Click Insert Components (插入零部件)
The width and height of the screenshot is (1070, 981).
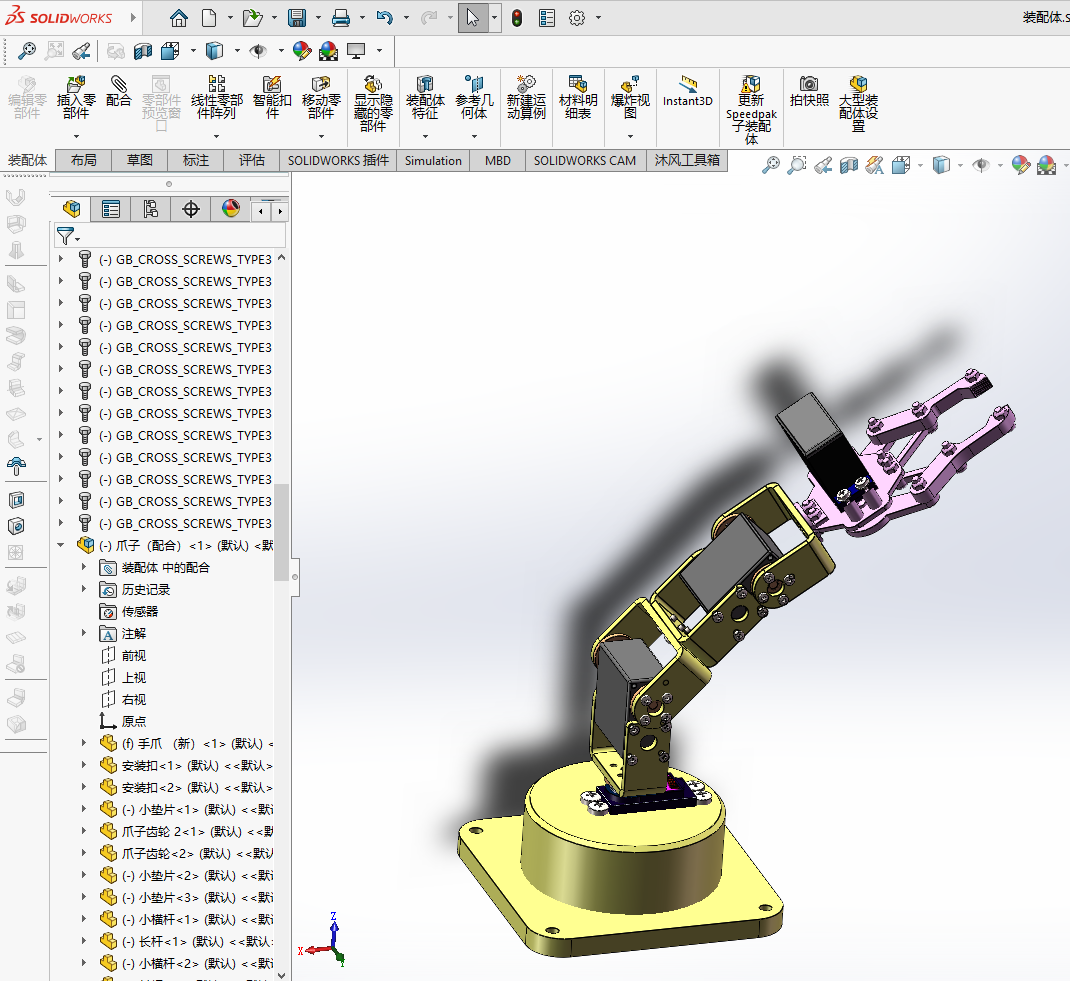(x=76, y=99)
